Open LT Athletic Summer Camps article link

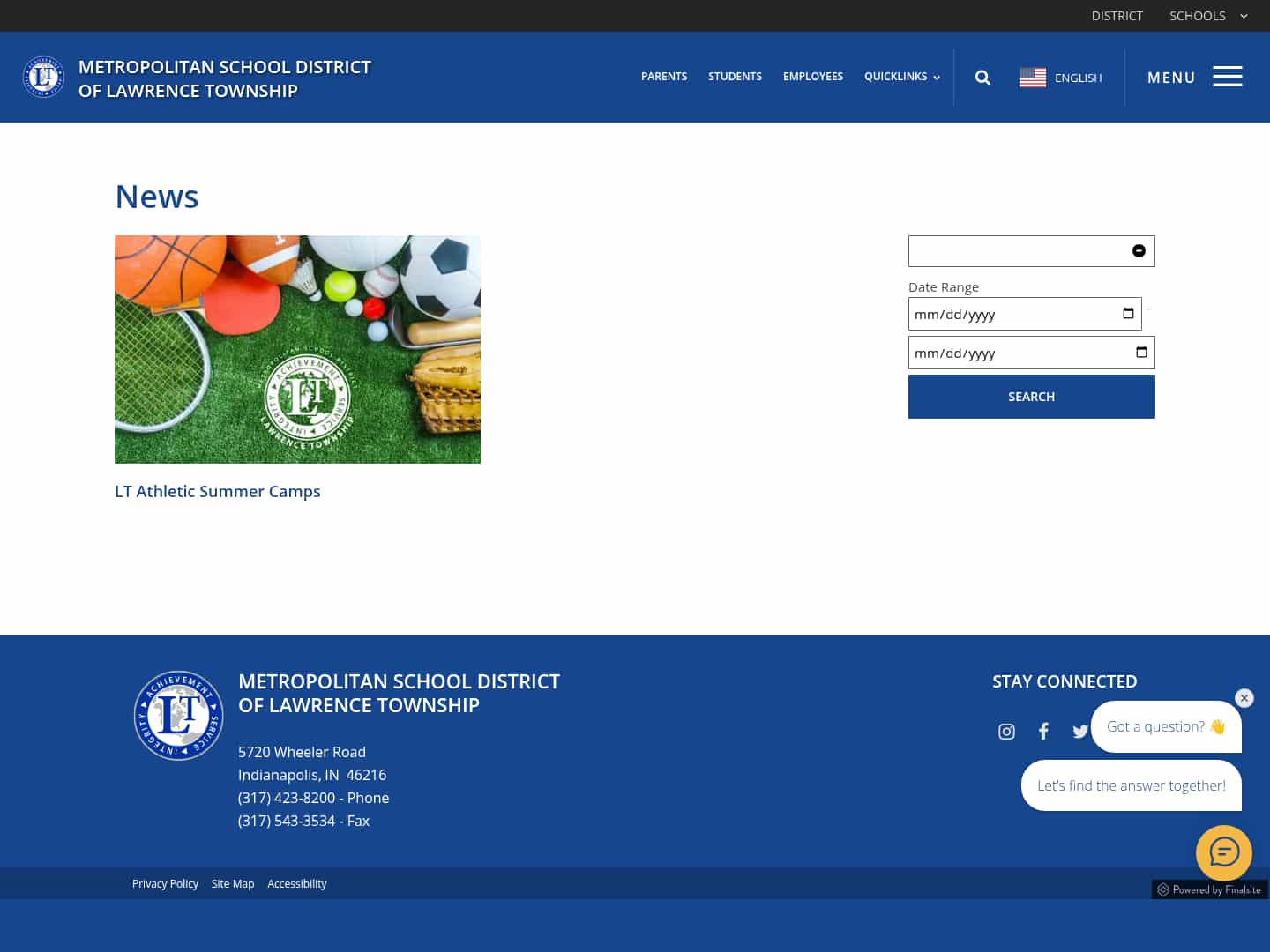click(x=218, y=491)
